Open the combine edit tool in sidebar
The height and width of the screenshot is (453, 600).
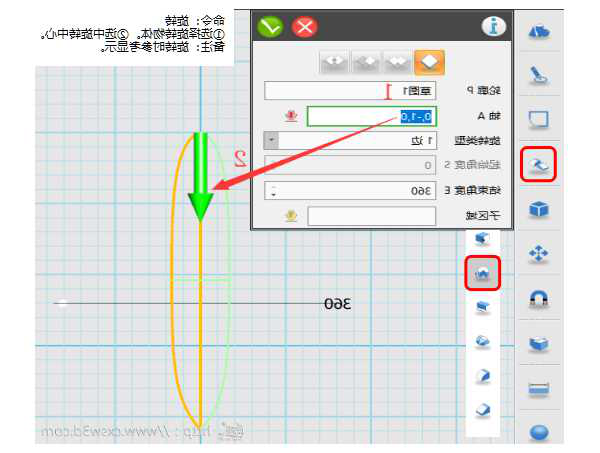539,343
